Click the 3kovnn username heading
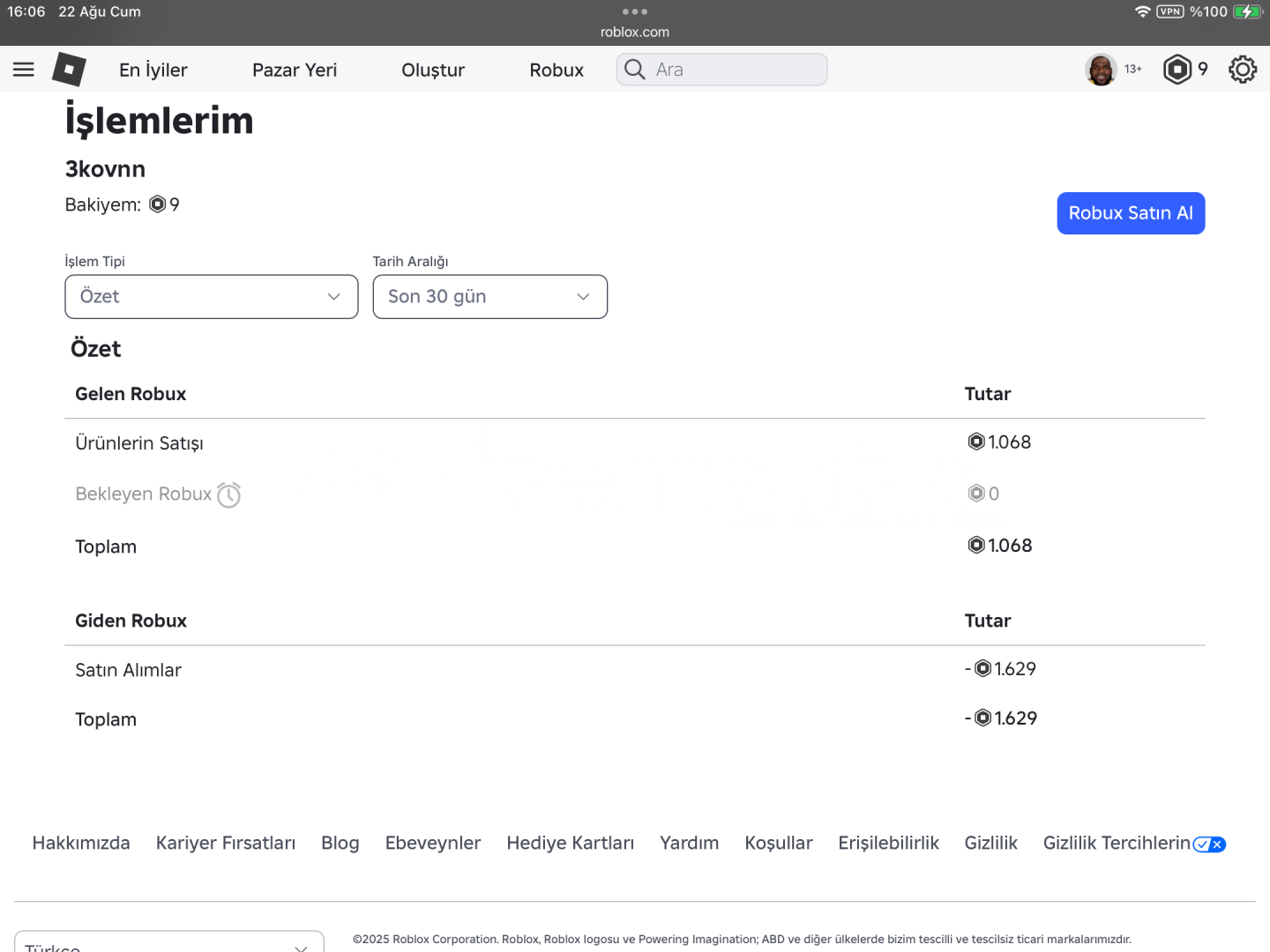The height and width of the screenshot is (952, 1270). click(x=105, y=169)
